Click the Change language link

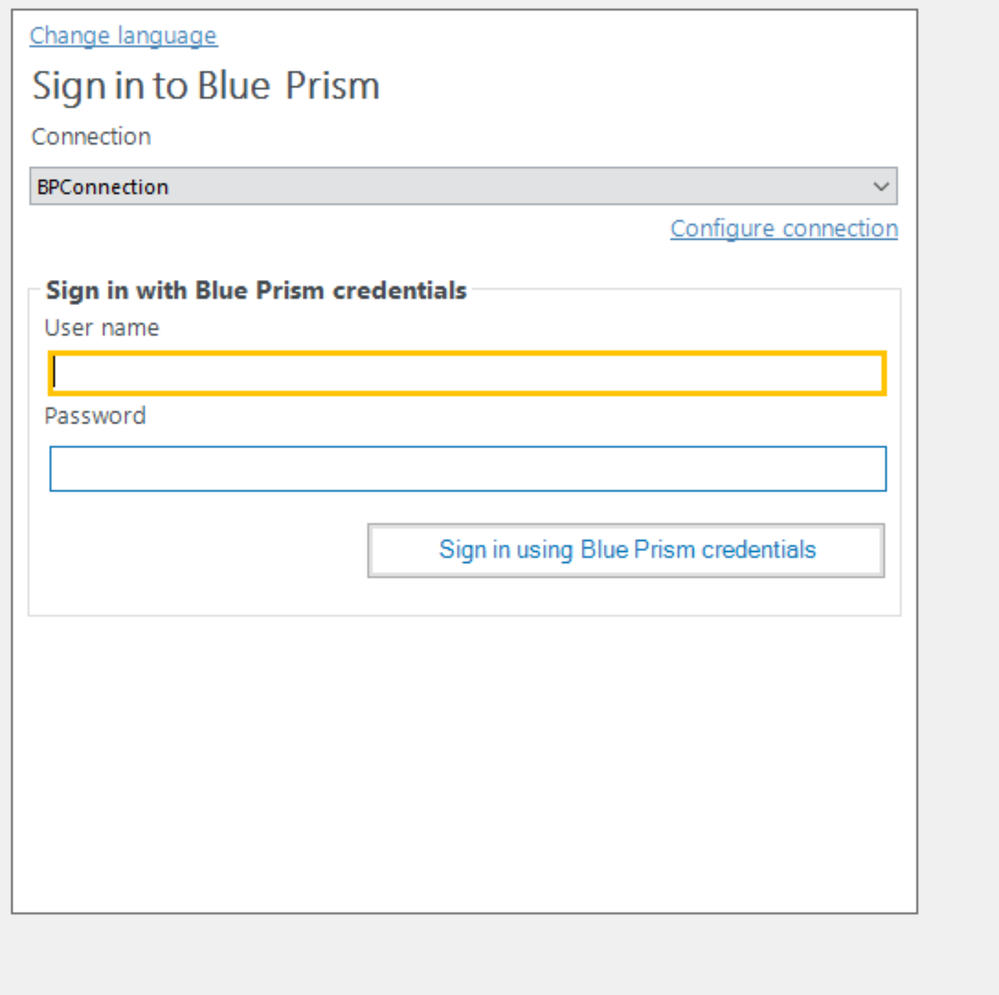point(123,36)
